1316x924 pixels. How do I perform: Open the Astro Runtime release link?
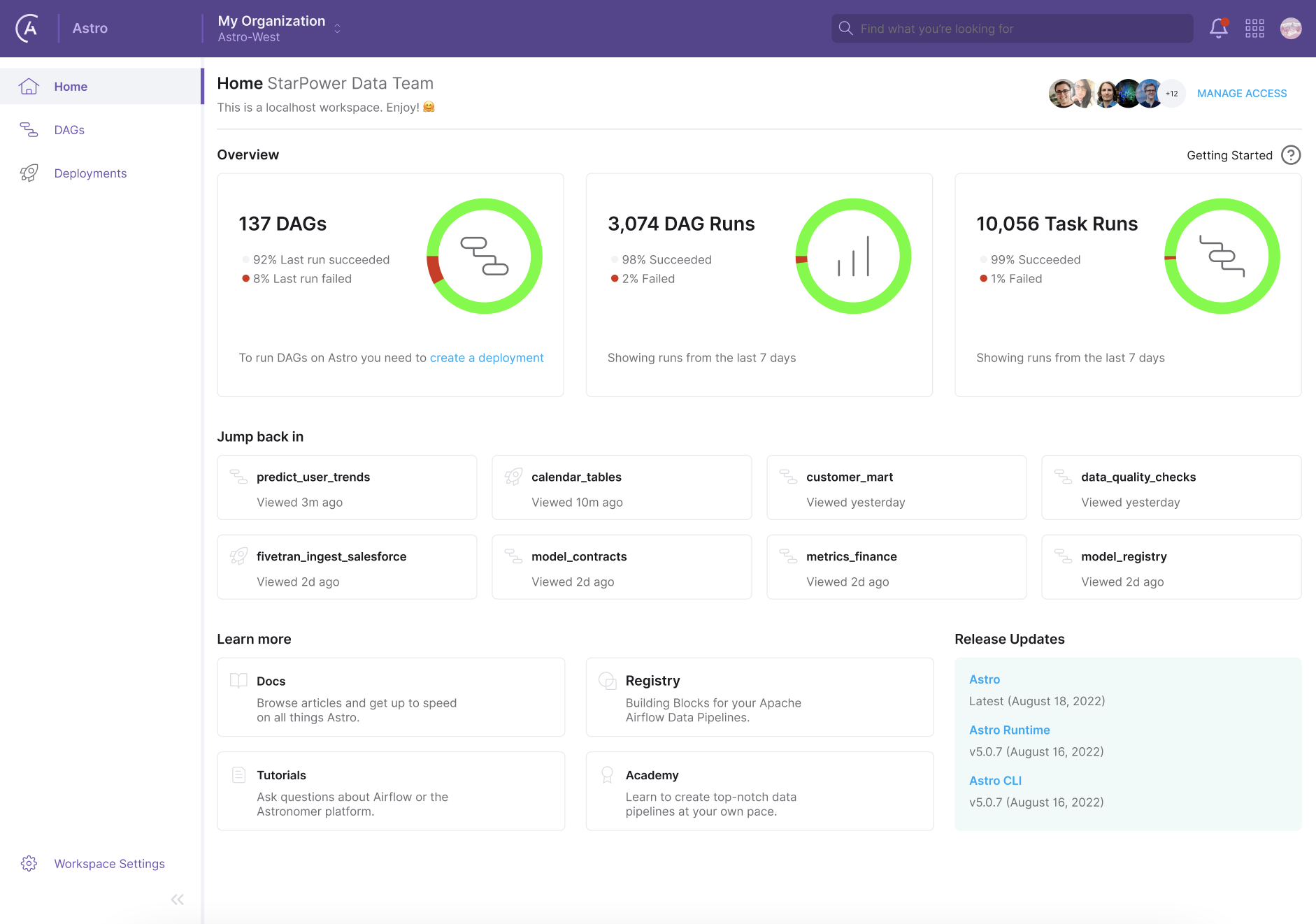click(x=1009, y=730)
